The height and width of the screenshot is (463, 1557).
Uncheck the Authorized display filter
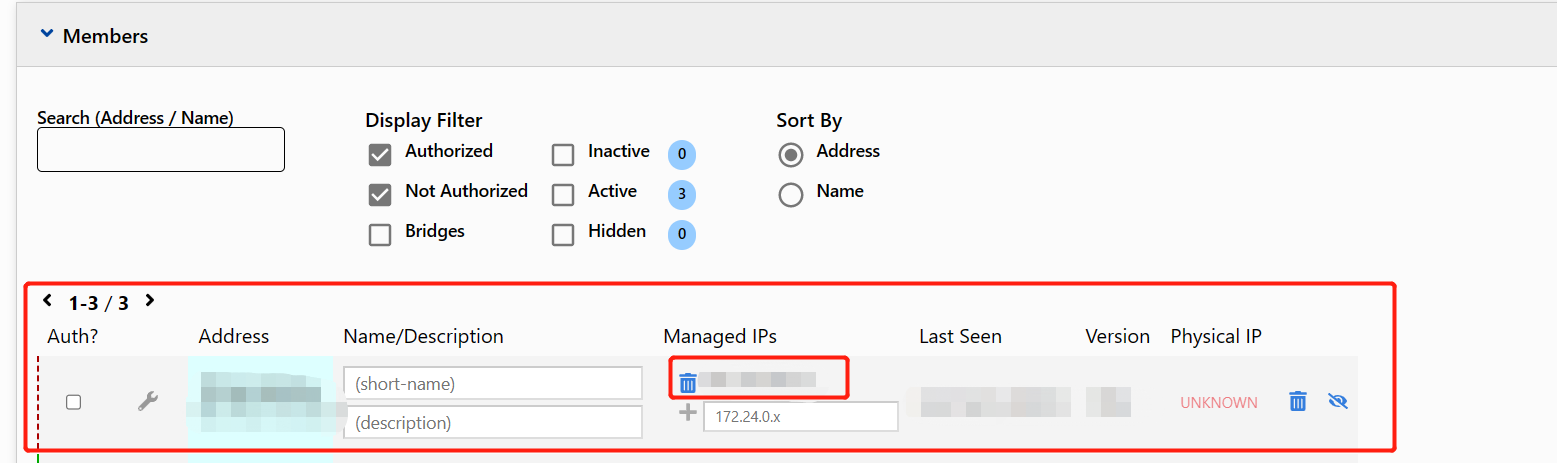(x=380, y=155)
